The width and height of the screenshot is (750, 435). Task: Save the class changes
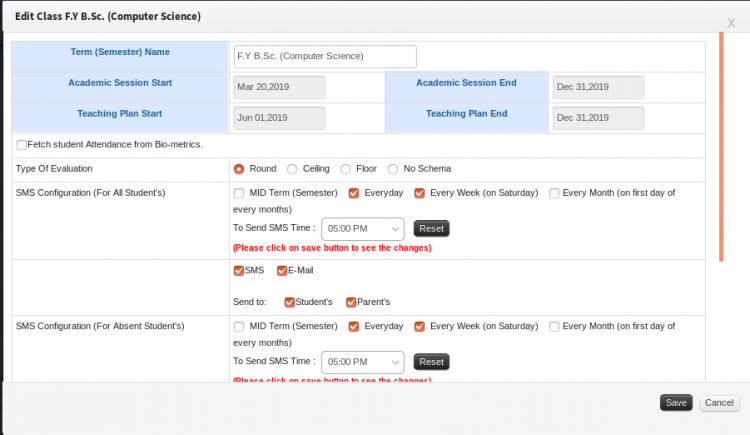(x=676, y=403)
